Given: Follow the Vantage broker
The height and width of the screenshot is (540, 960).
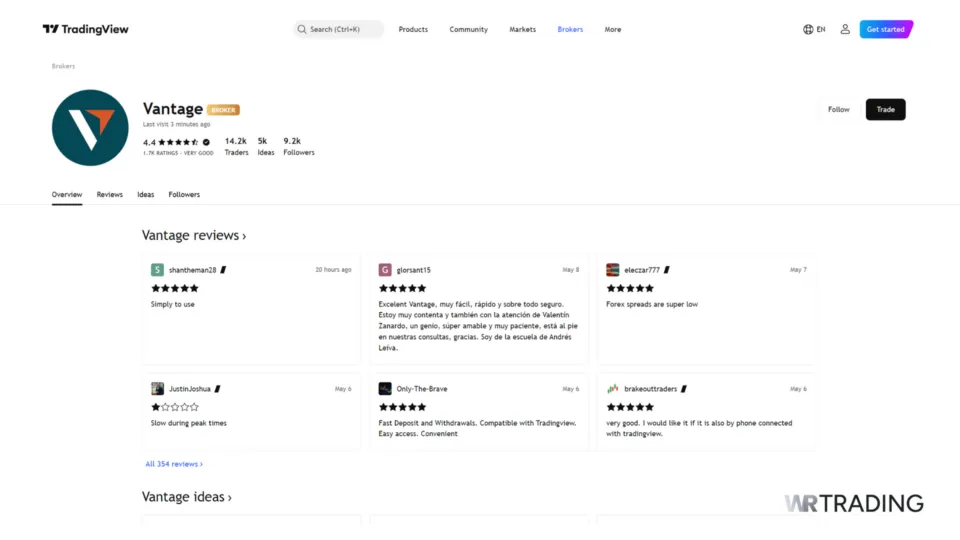Looking at the screenshot, I should click(x=838, y=110).
